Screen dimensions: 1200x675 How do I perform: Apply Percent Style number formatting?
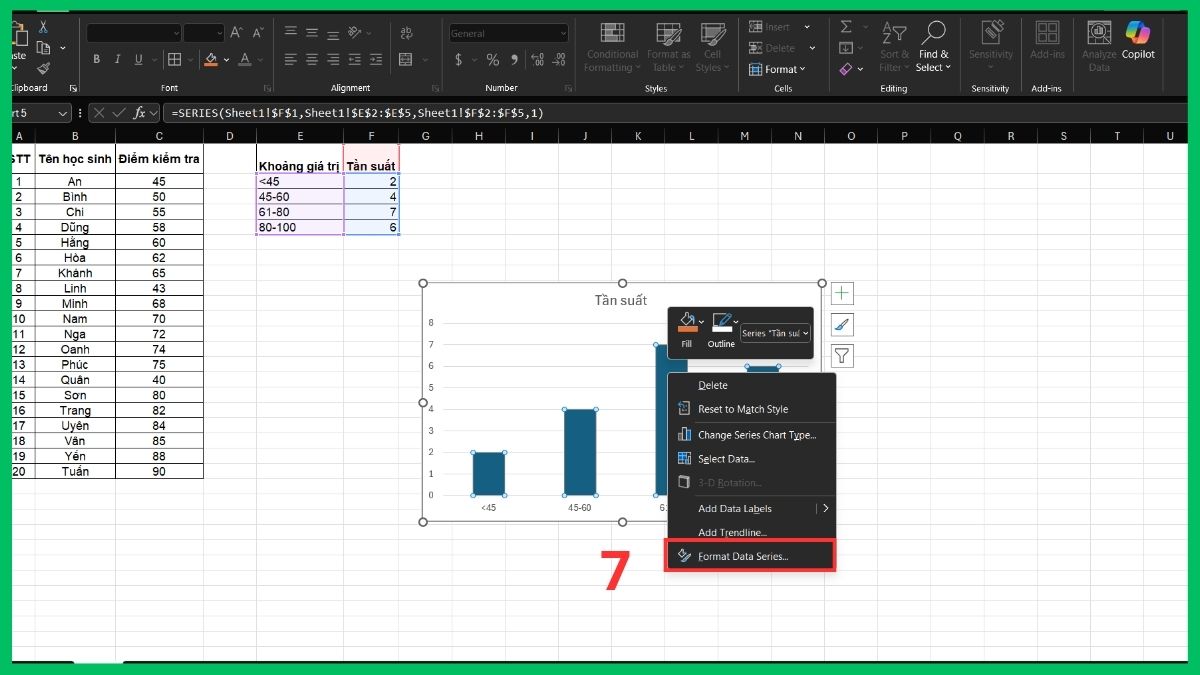pyautogui.click(x=491, y=60)
